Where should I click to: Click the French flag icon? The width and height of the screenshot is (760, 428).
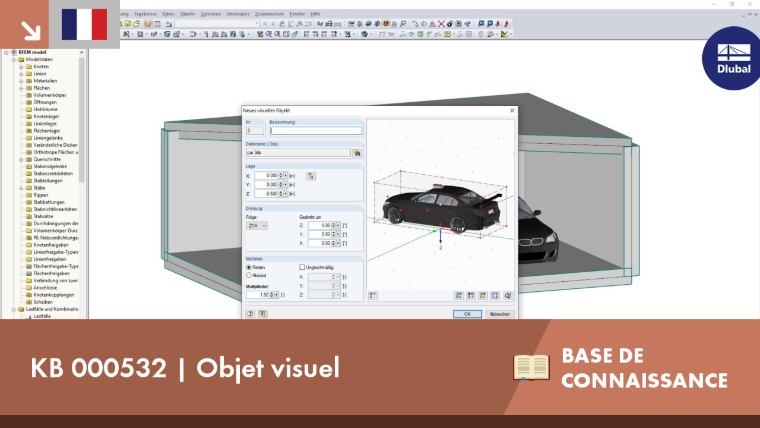point(84,24)
